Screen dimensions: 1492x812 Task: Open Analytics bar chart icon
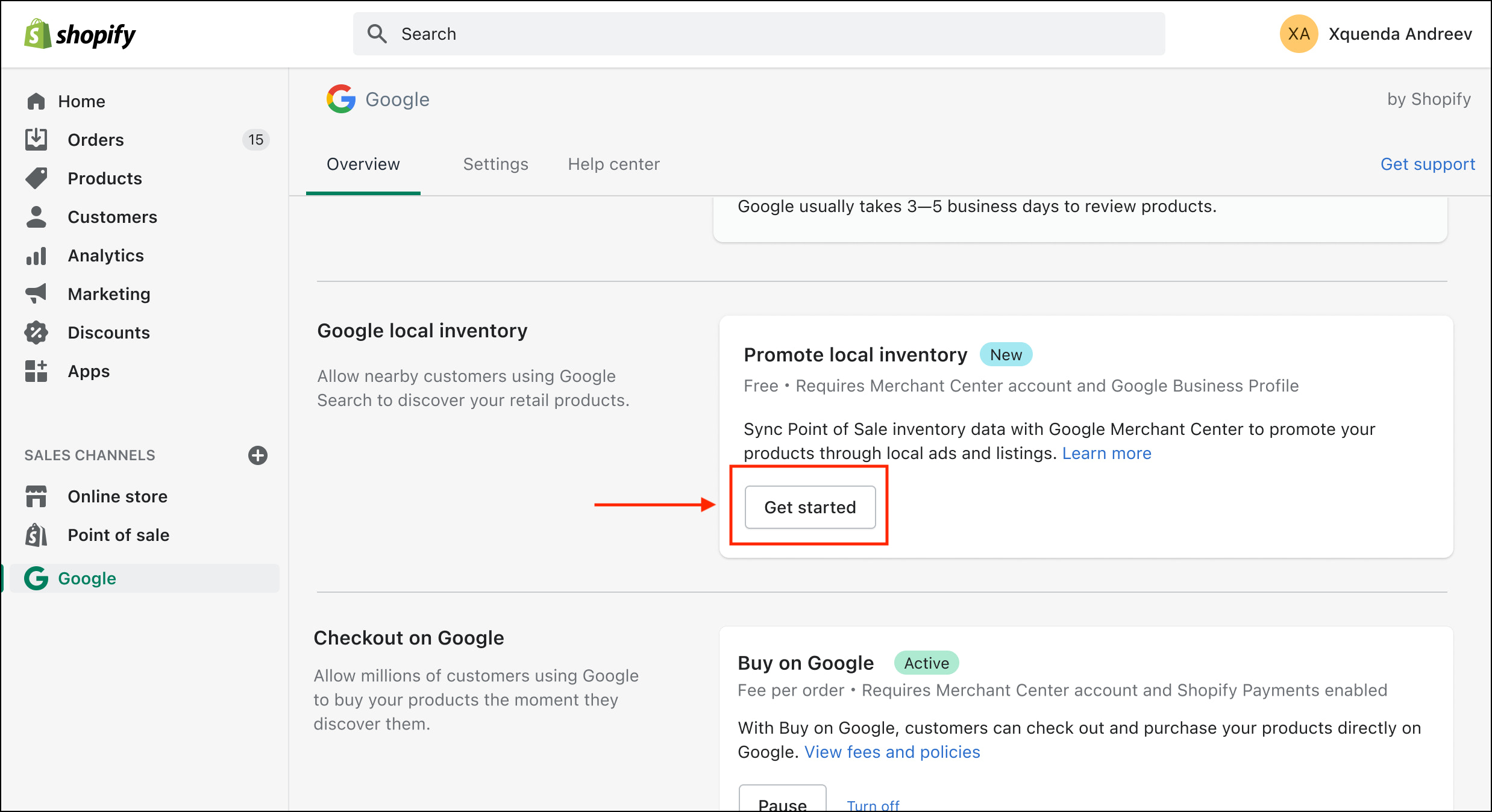[x=36, y=256]
